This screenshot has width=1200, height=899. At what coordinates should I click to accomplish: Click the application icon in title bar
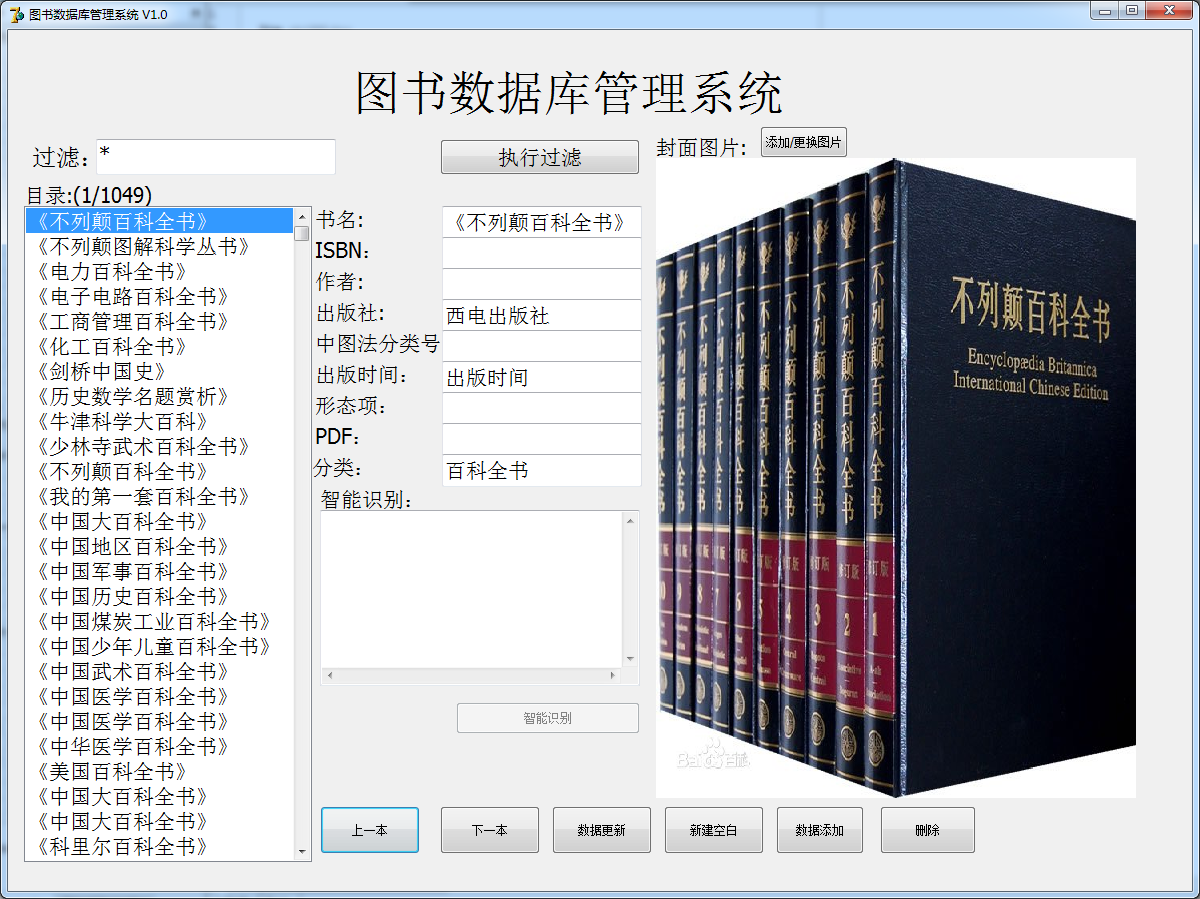pyautogui.click(x=14, y=10)
